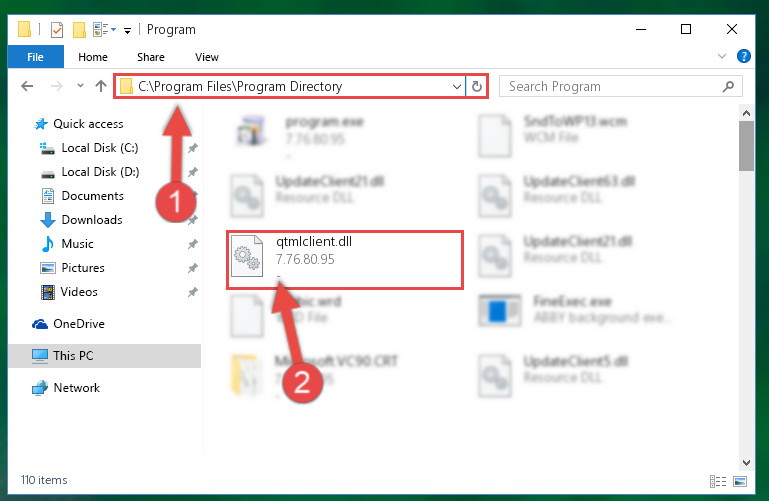Click pin icon beside Videos
Image resolution: width=769 pixels, height=501 pixels.
(193, 292)
